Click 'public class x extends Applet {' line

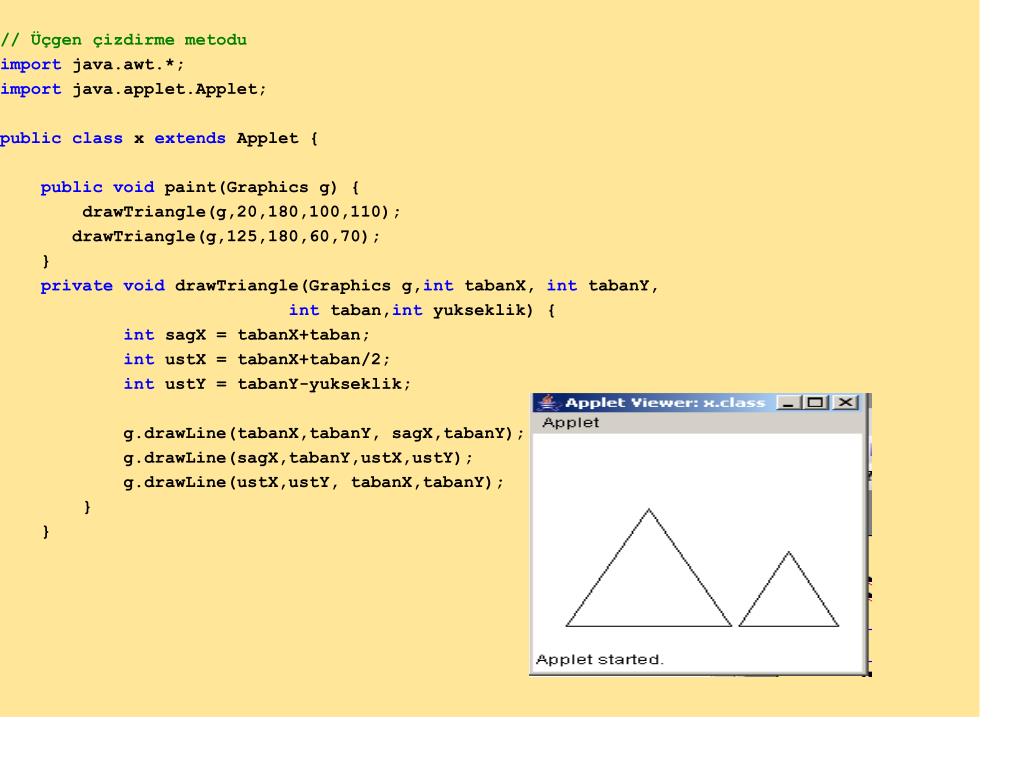click(159, 138)
